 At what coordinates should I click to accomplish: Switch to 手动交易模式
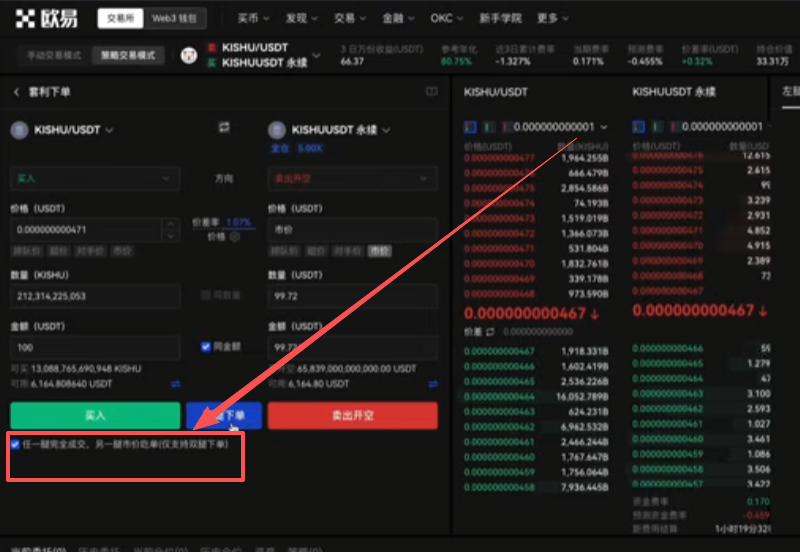tap(54, 55)
